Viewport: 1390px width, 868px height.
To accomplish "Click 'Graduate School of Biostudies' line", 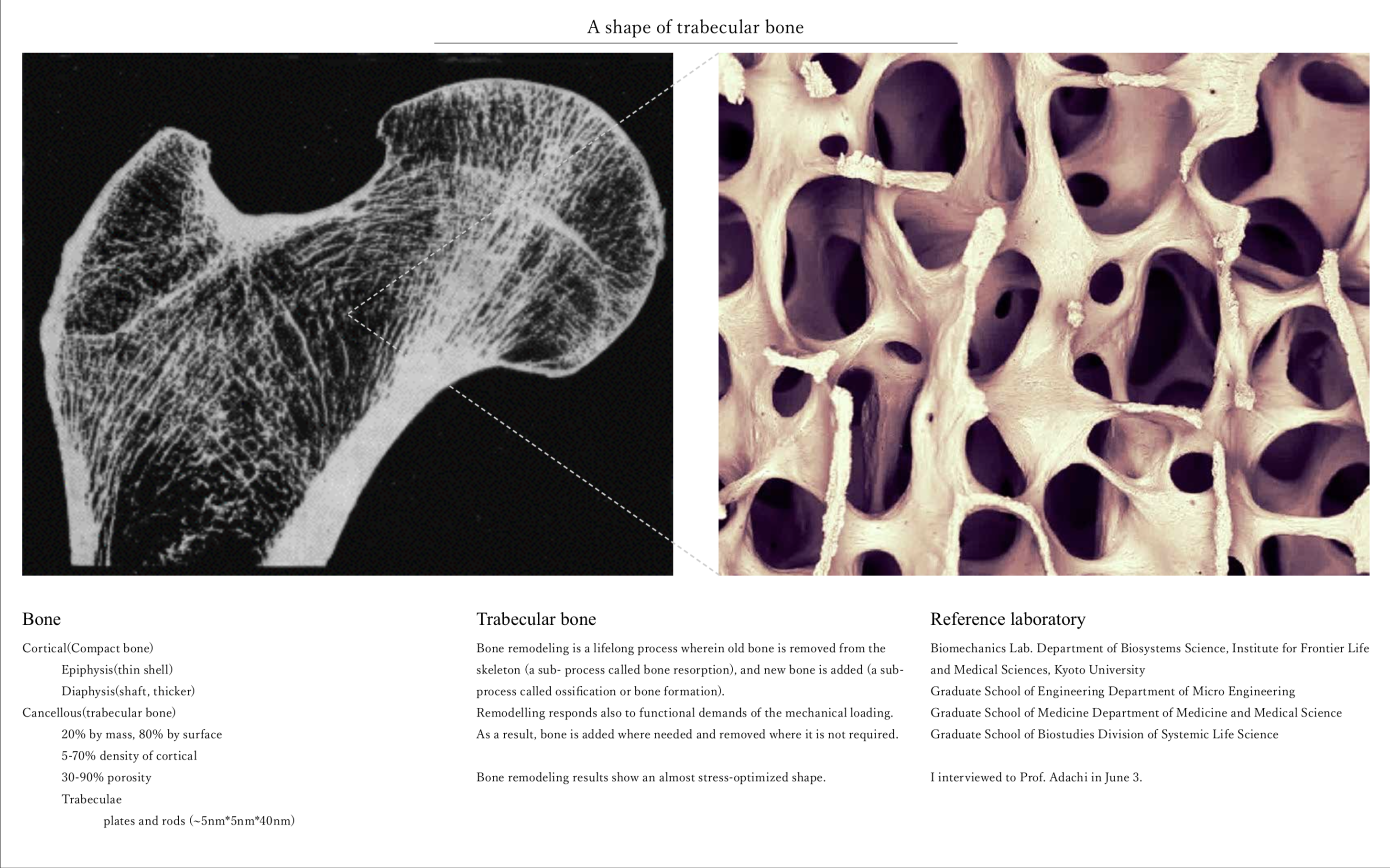I will tap(1104, 734).
